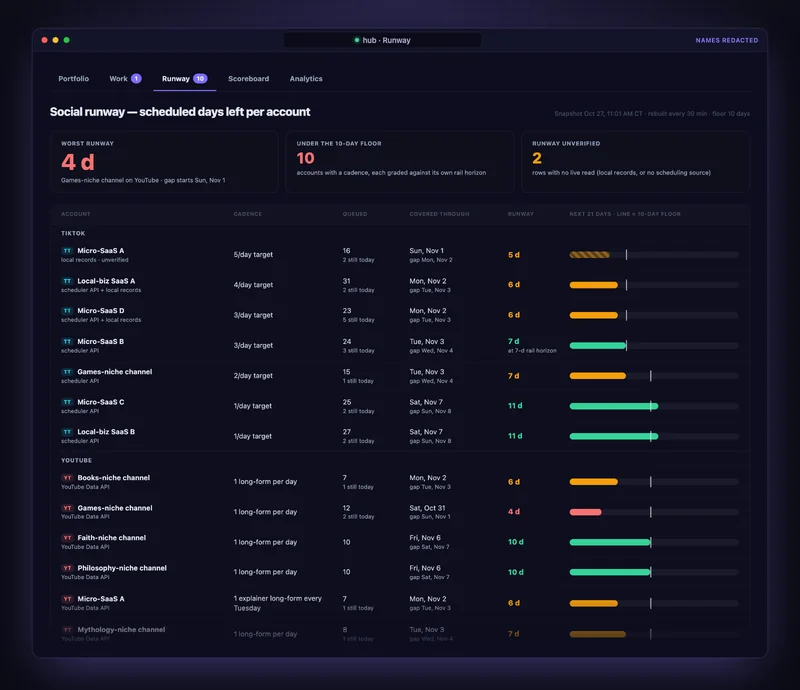Click the "1 explainer long-form every Tuesday" cadence
This screenshot has width=800, height=690.
pyautogui.click(x=278, y=603)
